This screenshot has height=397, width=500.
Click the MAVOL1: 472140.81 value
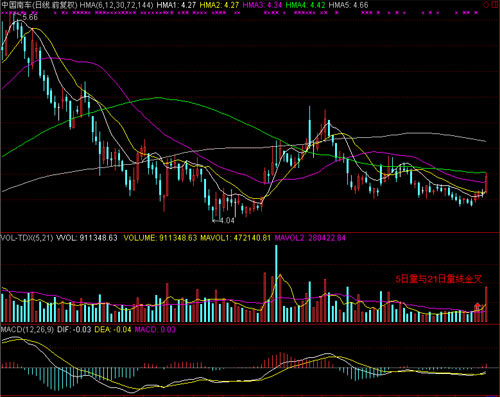pos(235,238)
